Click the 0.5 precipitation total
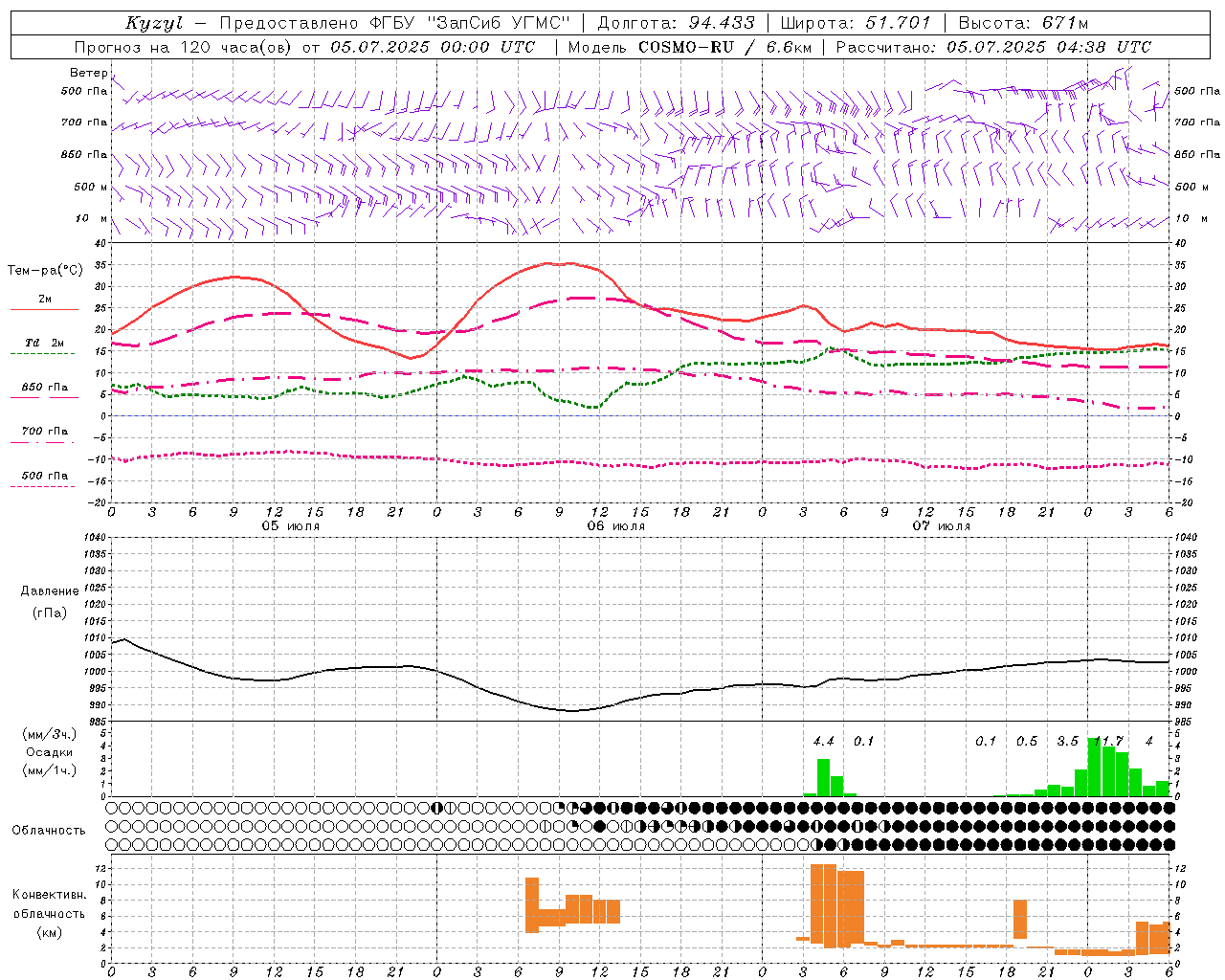This screenshot has height=980, width=1225. (1027, 742)
